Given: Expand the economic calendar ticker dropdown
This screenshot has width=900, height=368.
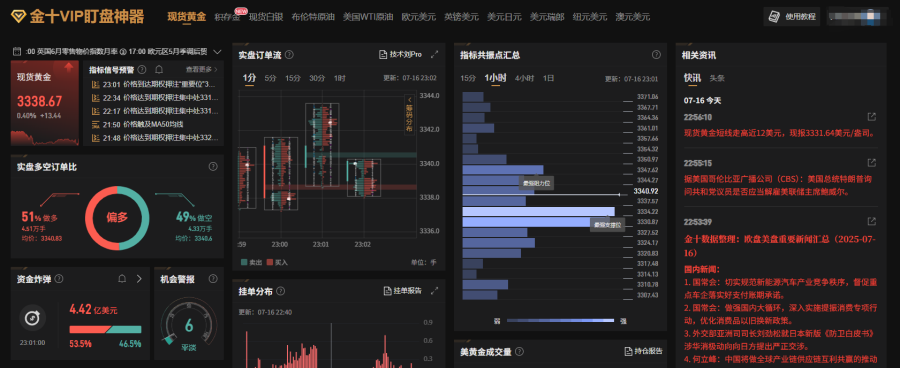Looking at the screenshot, I should coord(217,52).
